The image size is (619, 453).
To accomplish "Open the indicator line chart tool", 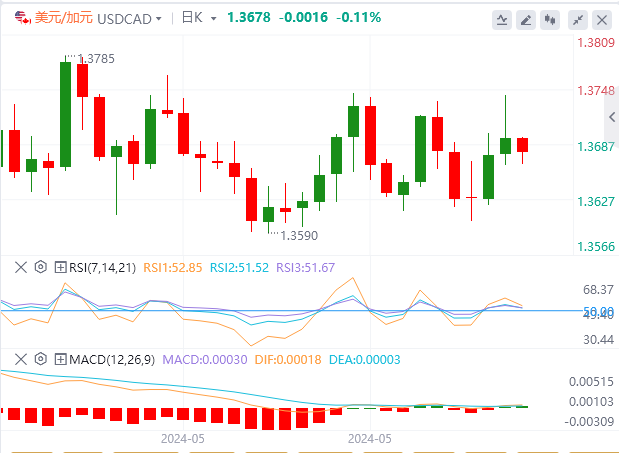I will (502, 20).
